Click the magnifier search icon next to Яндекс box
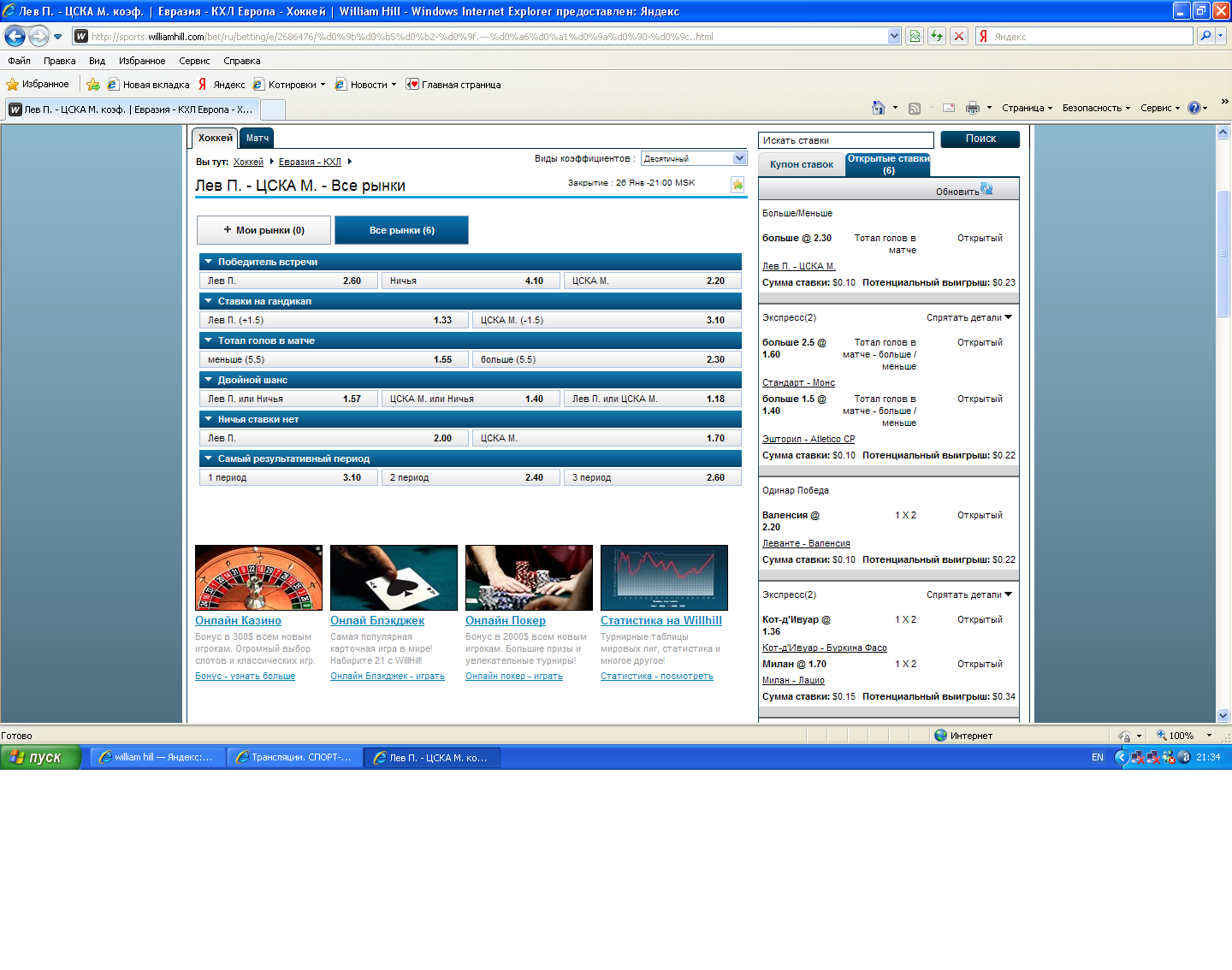The image size is (1232, 970). pos(1205,36)
